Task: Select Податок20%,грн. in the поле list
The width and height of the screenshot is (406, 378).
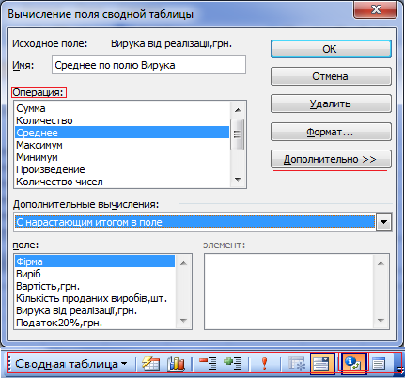Action: [x=95, y=322]
